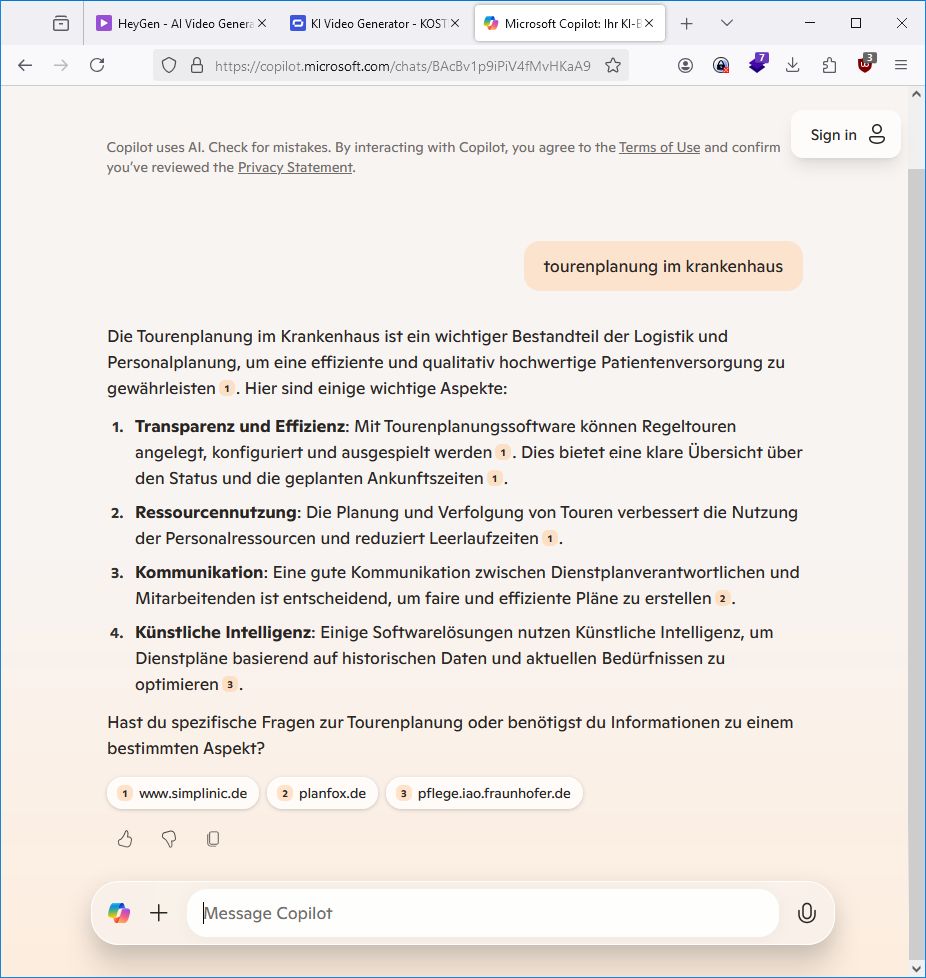Click the bold 'Ressourcennutzung' heading

216,513
